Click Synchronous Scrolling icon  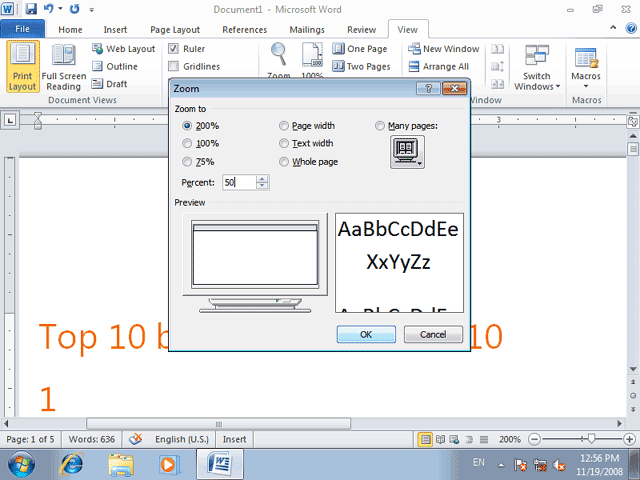coord(497,66)
